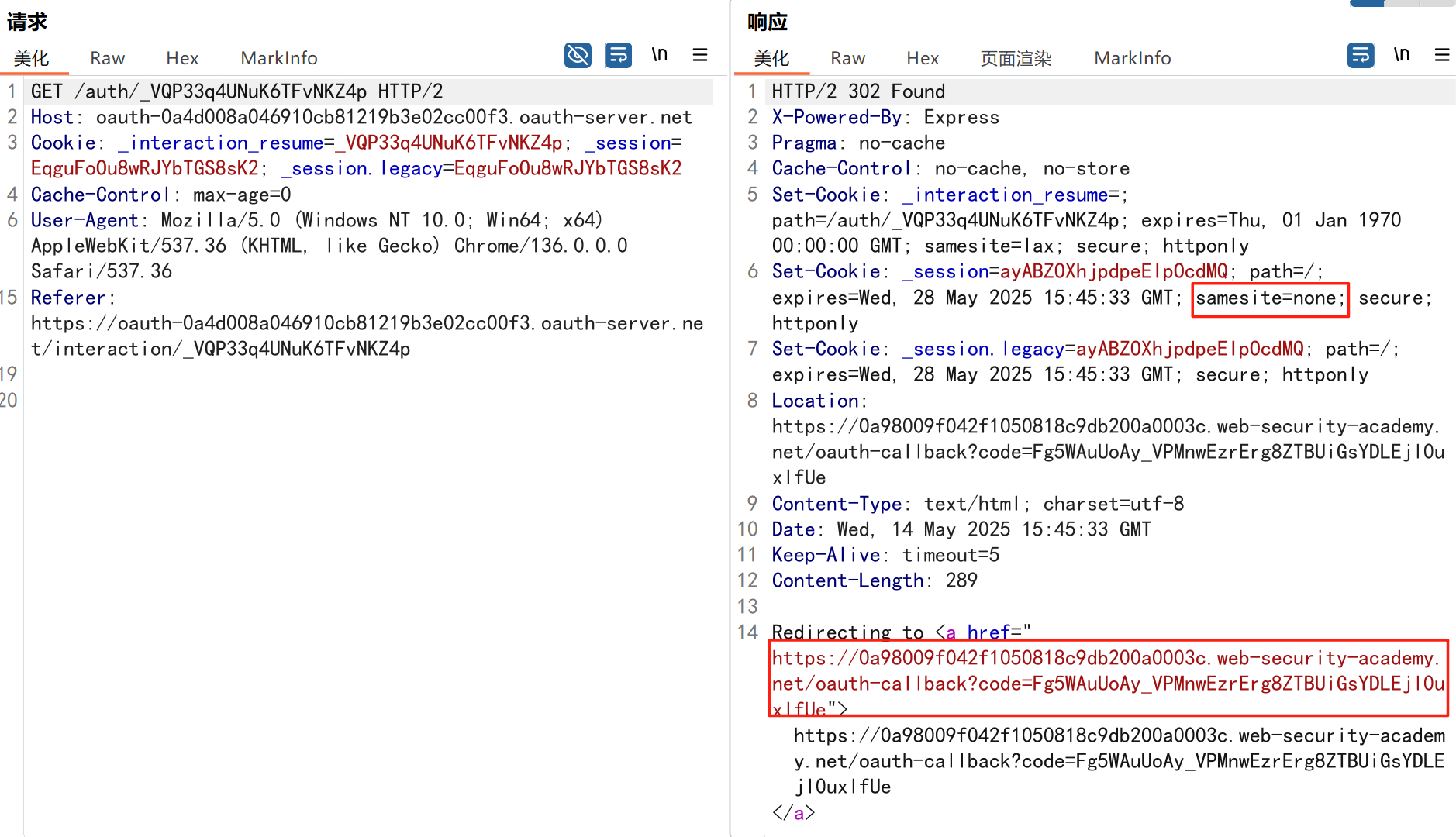The height and width of the screenshot is (837, 1456).
Task: Click 'Redirecting to' body text
Action: click(847, 632)
